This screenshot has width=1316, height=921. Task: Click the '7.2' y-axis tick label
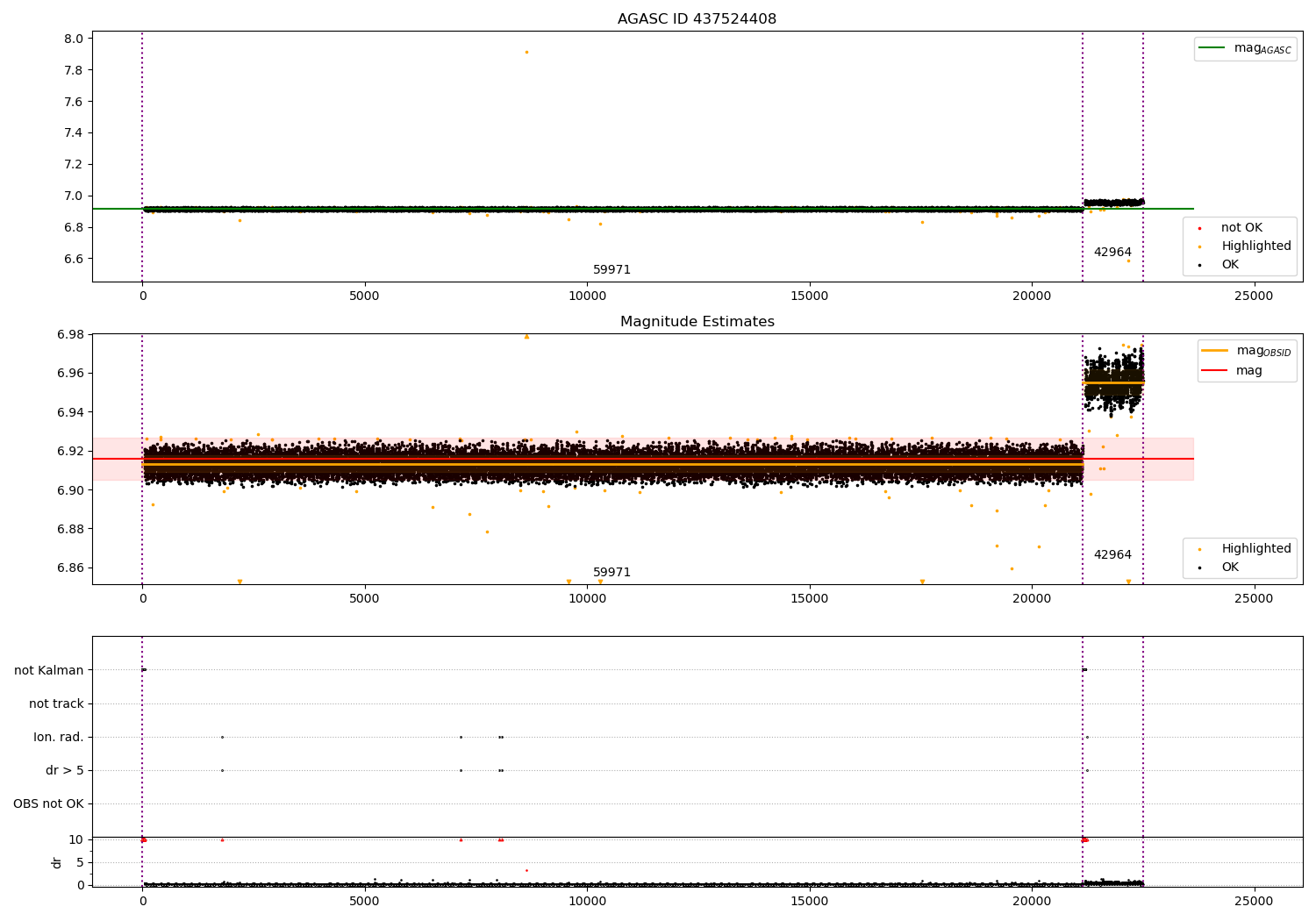pos(74,165)
